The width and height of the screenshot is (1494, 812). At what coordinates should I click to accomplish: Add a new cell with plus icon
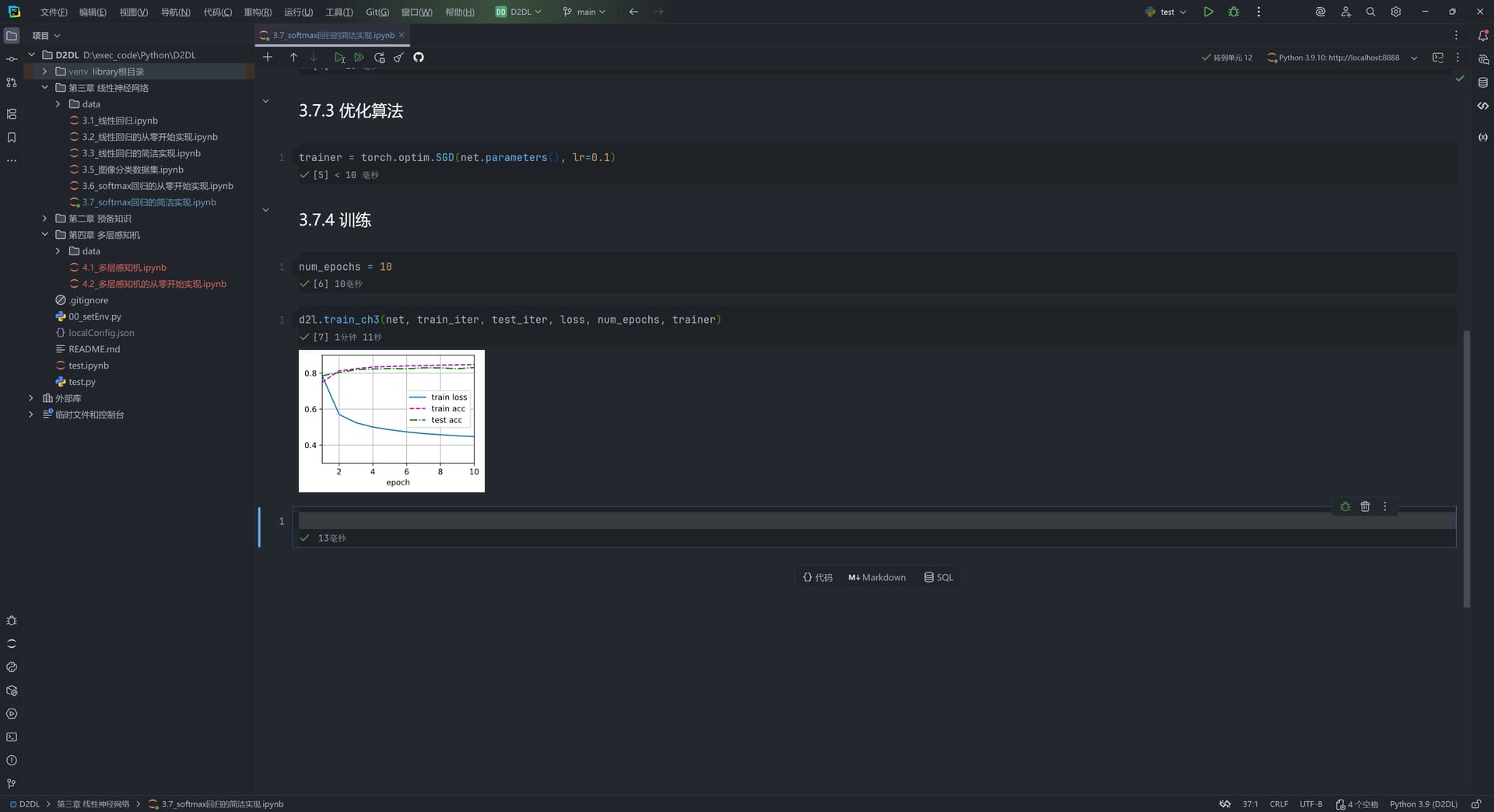point(268,58)
